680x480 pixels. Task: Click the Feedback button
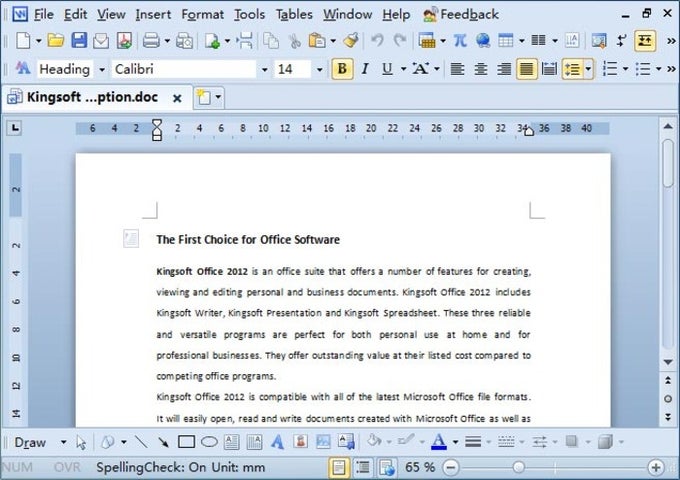461,14
